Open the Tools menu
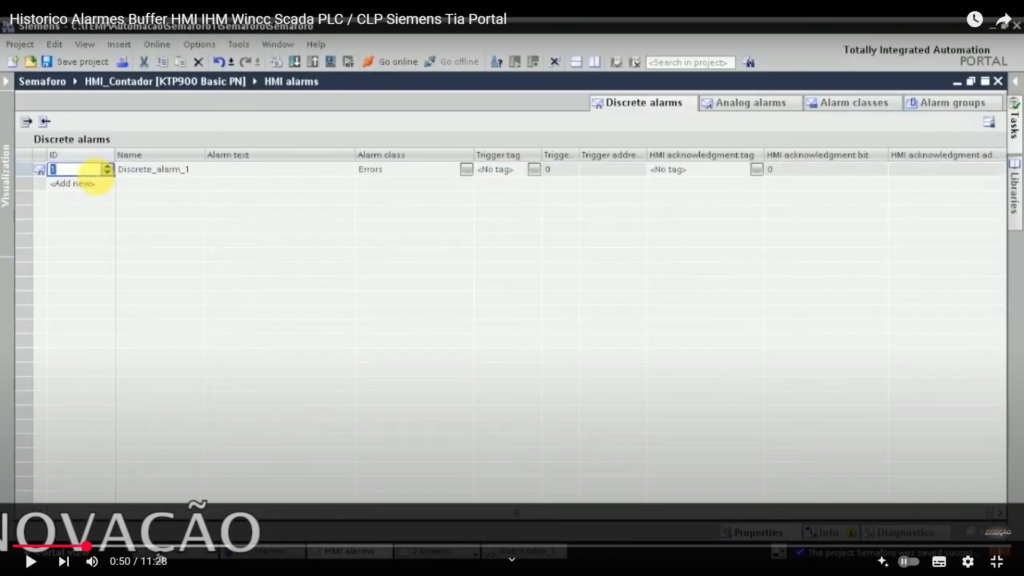1024x576 pixels. [238, 44]
